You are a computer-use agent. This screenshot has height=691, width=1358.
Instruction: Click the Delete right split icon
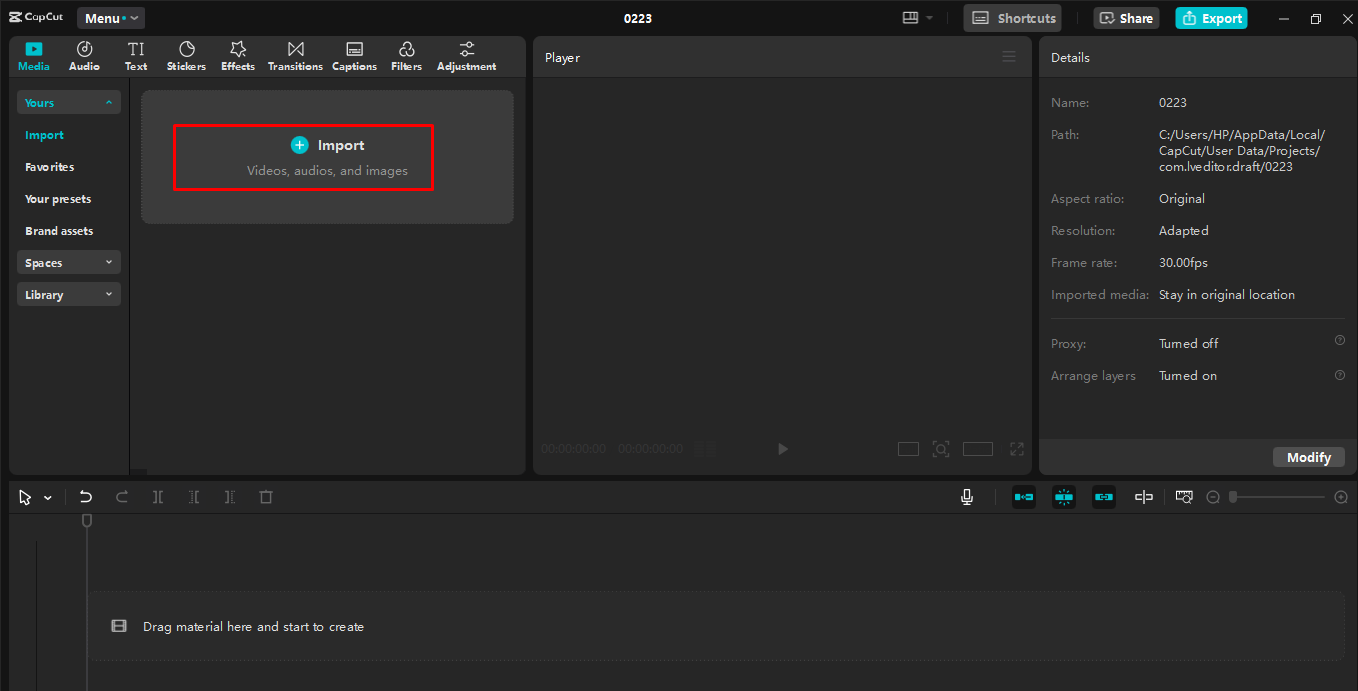[230, 497]
